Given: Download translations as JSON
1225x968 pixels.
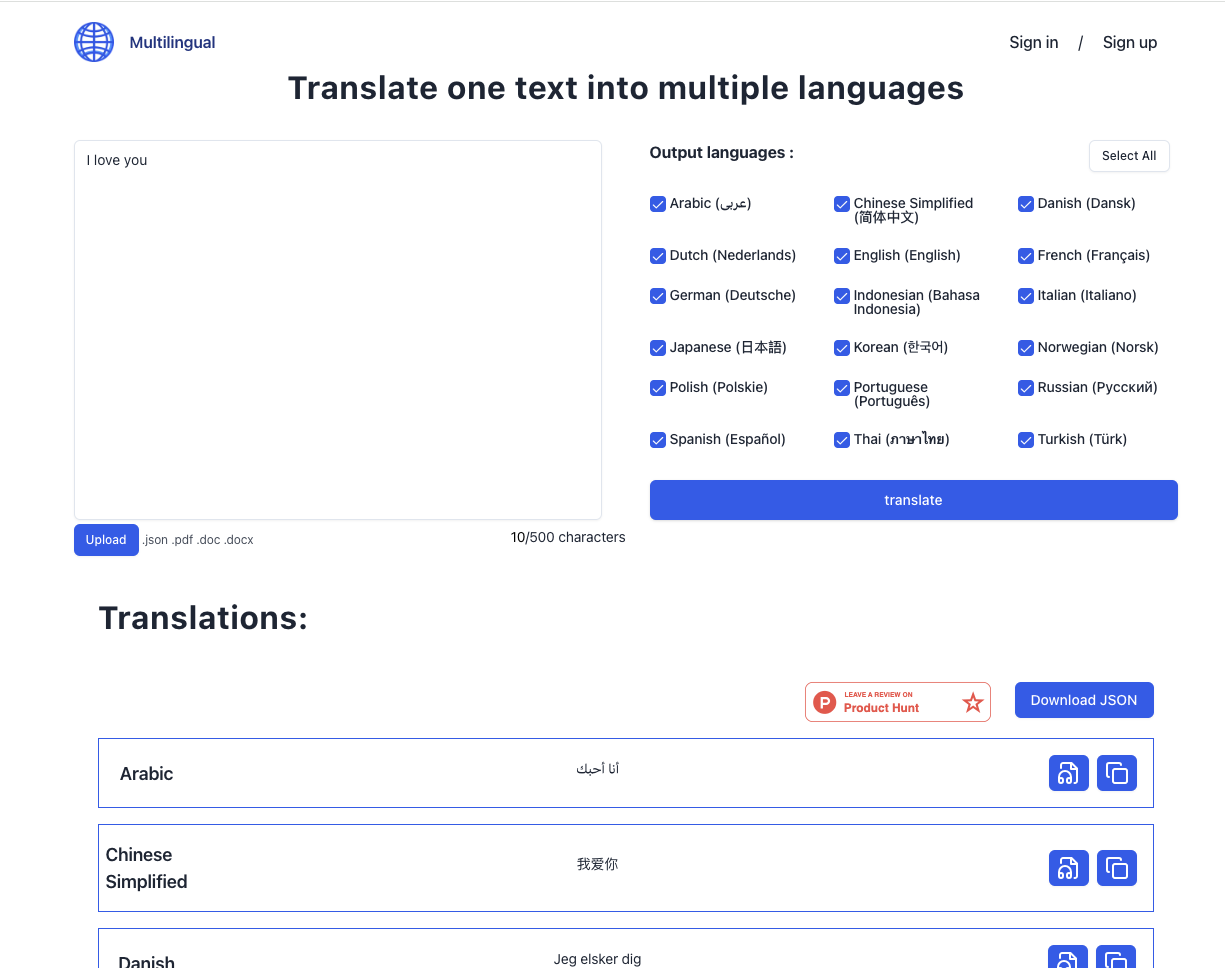Looking at the screenshot, I should [1084, 700].
